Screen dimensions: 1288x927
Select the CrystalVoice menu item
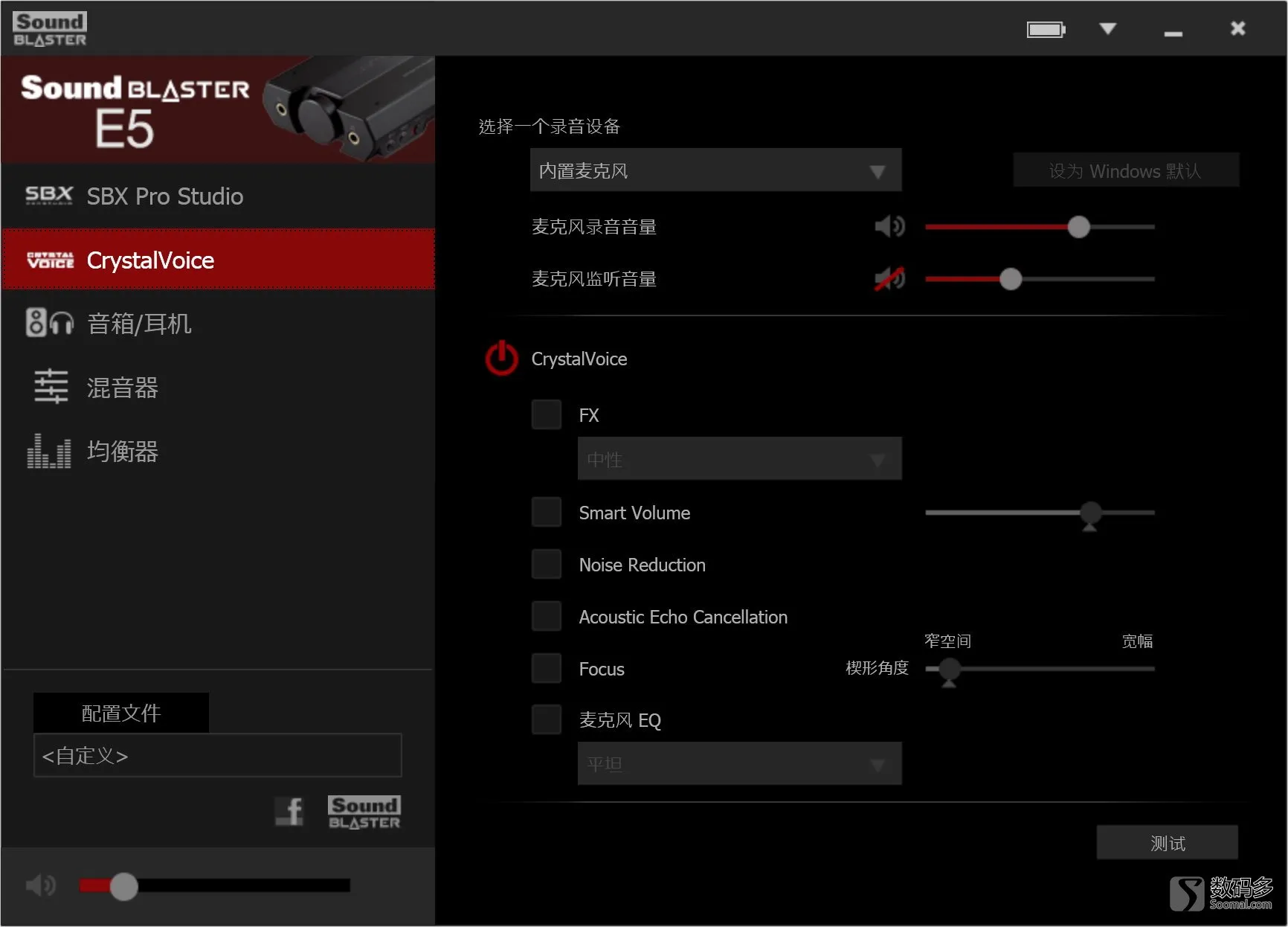pos(218,260)
